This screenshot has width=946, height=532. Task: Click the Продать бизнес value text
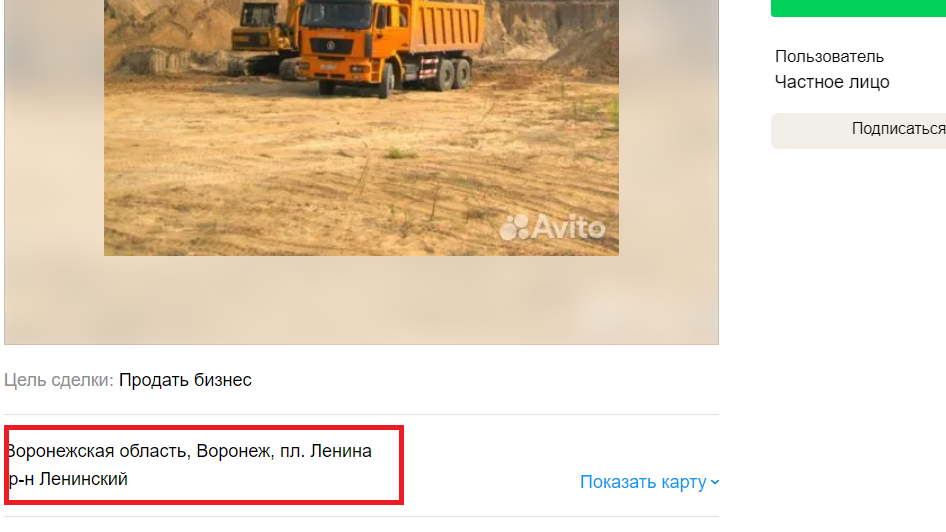(185, 380)
